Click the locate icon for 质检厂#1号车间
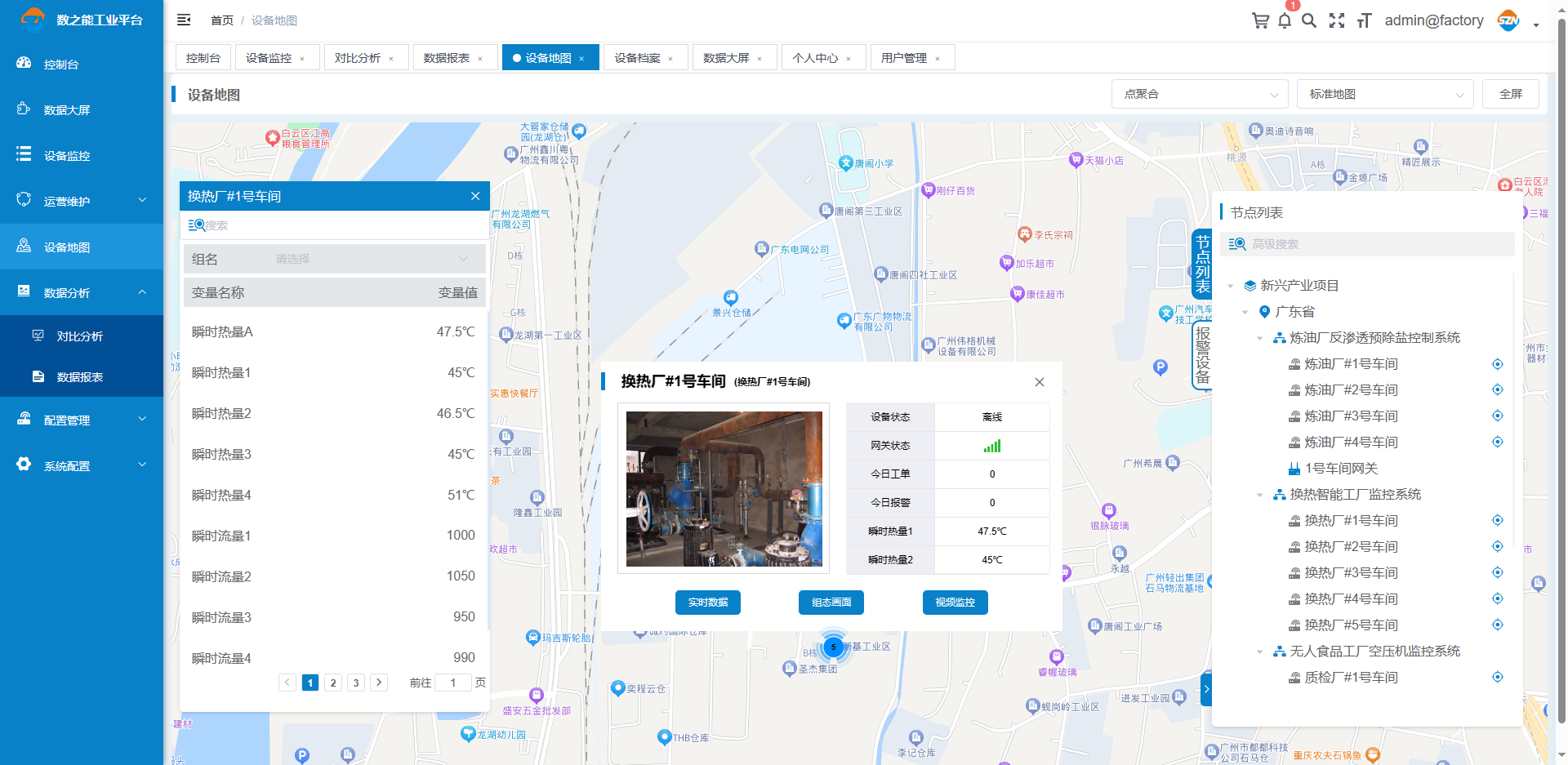1568x765 pixels. click(x=1497, y=677)
